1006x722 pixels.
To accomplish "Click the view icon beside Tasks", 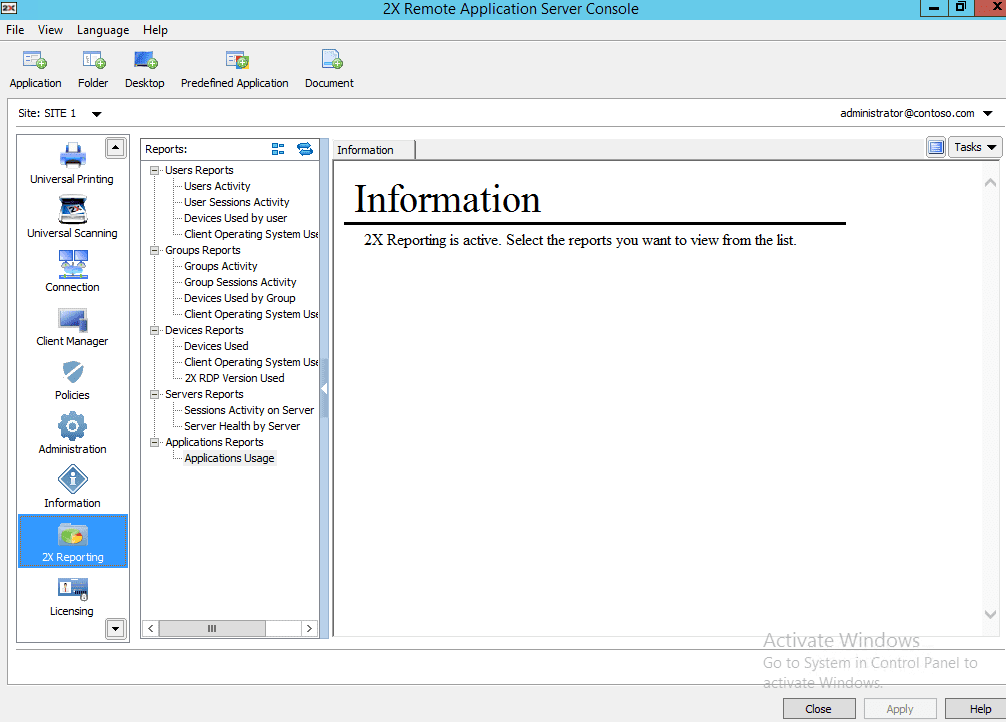I will click(936, 148).
